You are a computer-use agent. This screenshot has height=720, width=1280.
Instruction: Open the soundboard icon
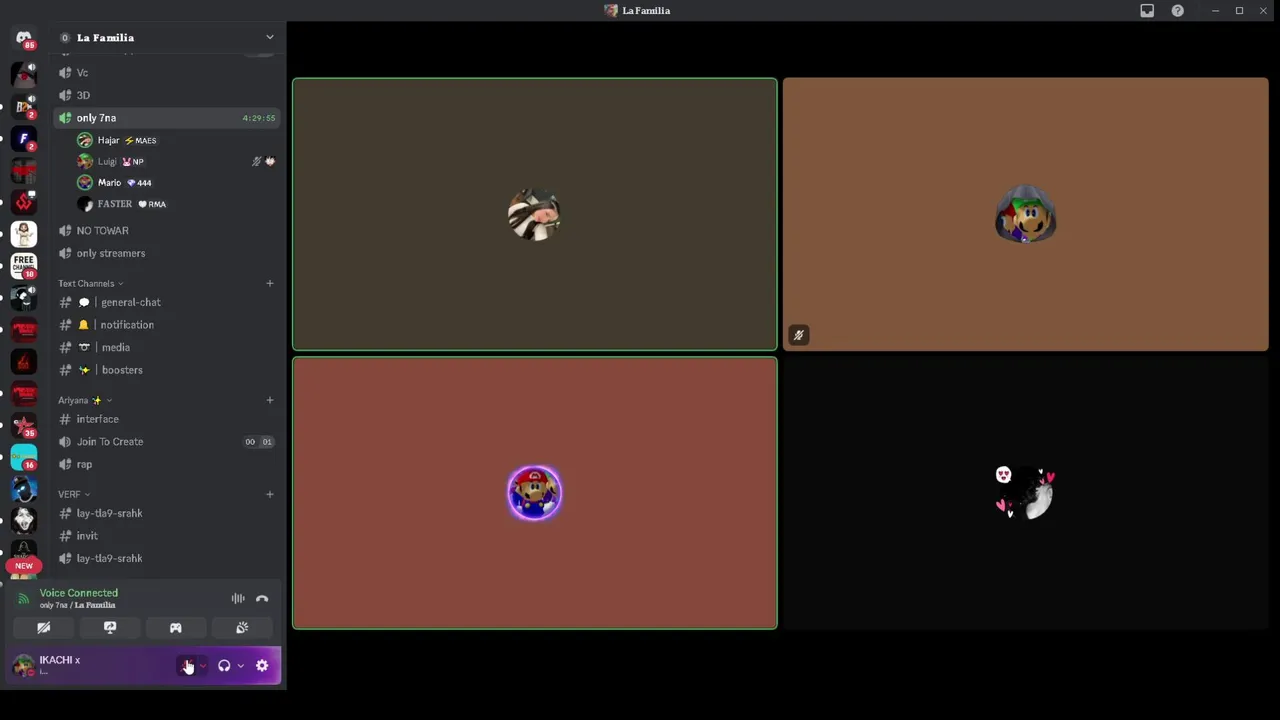coord(242,628)
